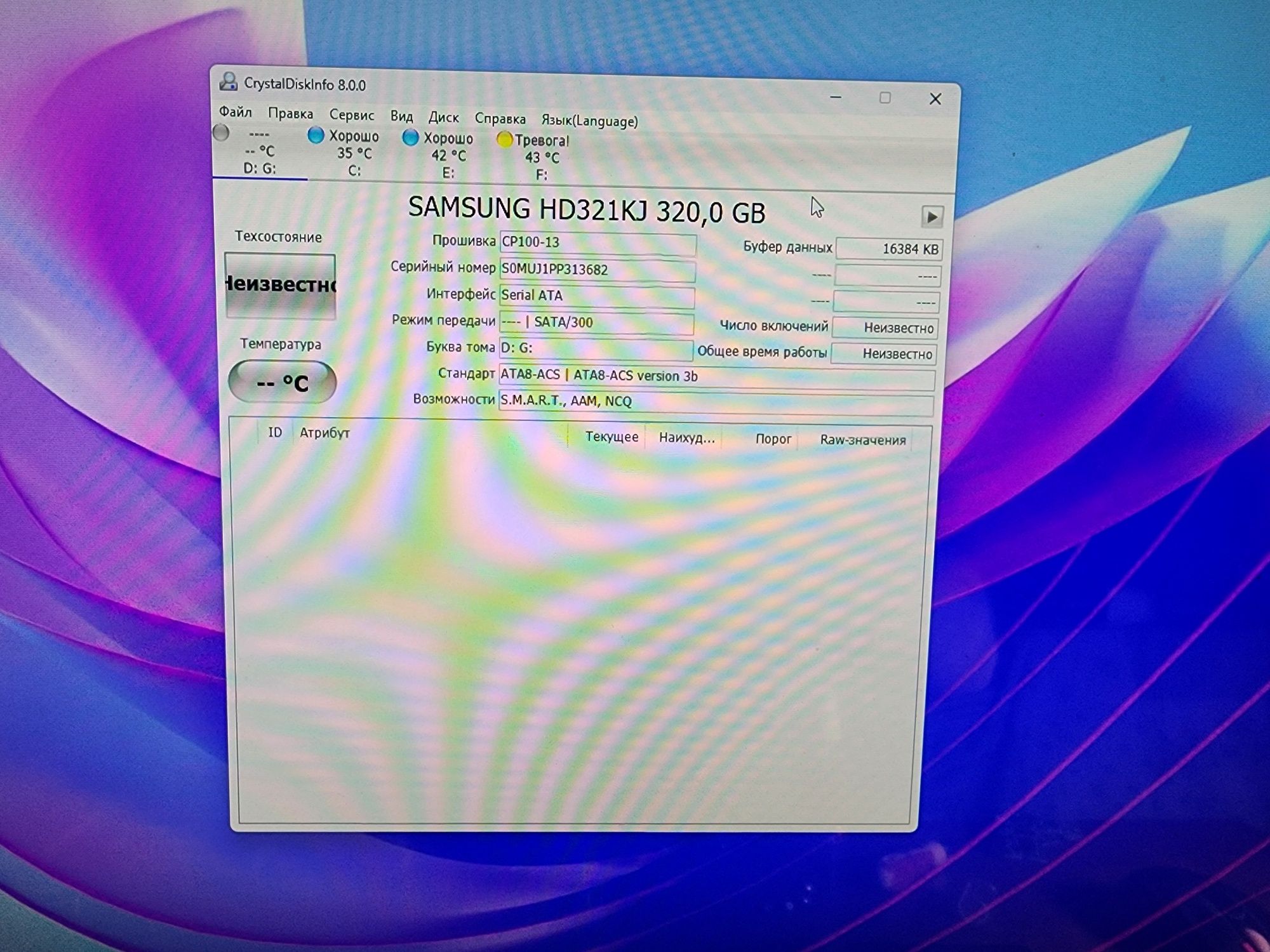The height and width of the screenshot is (952, 1270).
Task: Open the Диск menu
Action: (443, 117)
